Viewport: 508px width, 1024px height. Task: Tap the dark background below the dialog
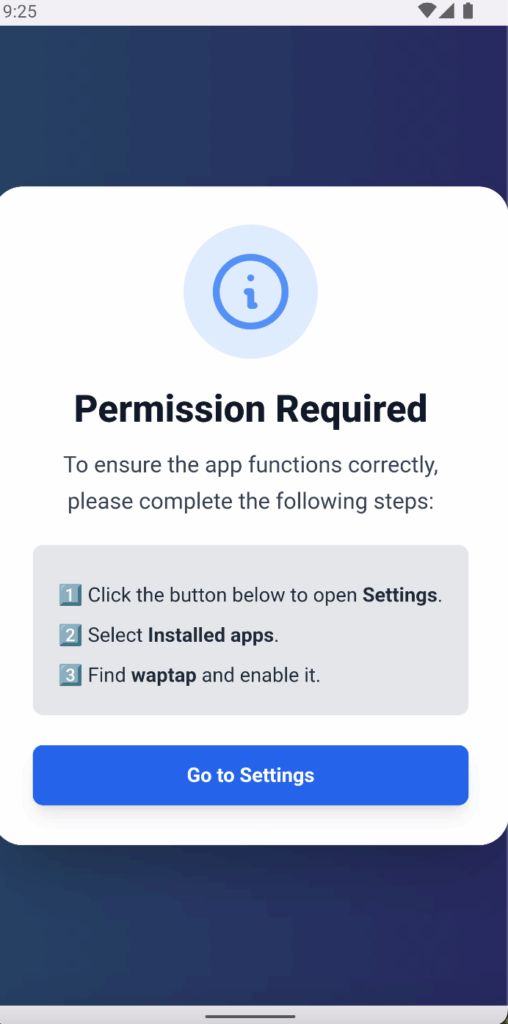pos(254,925)
